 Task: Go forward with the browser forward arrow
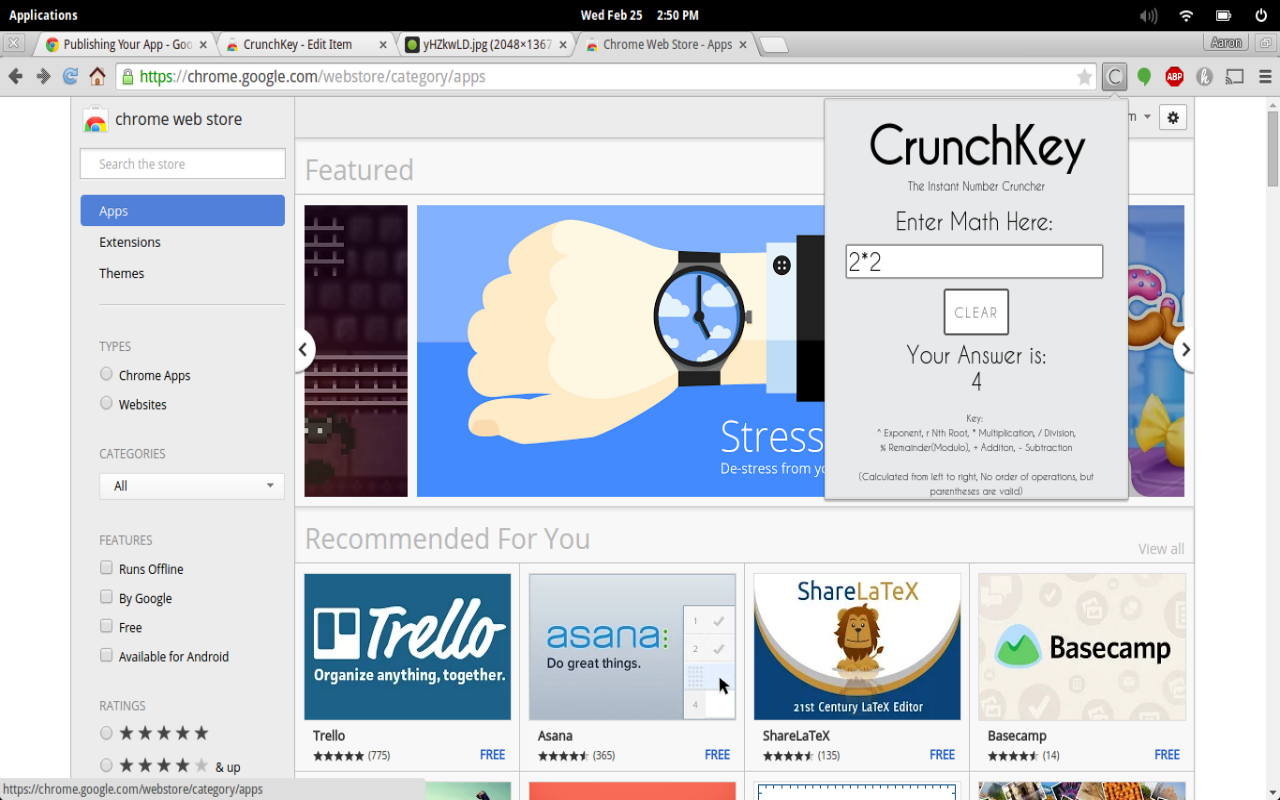coord(43,76)
